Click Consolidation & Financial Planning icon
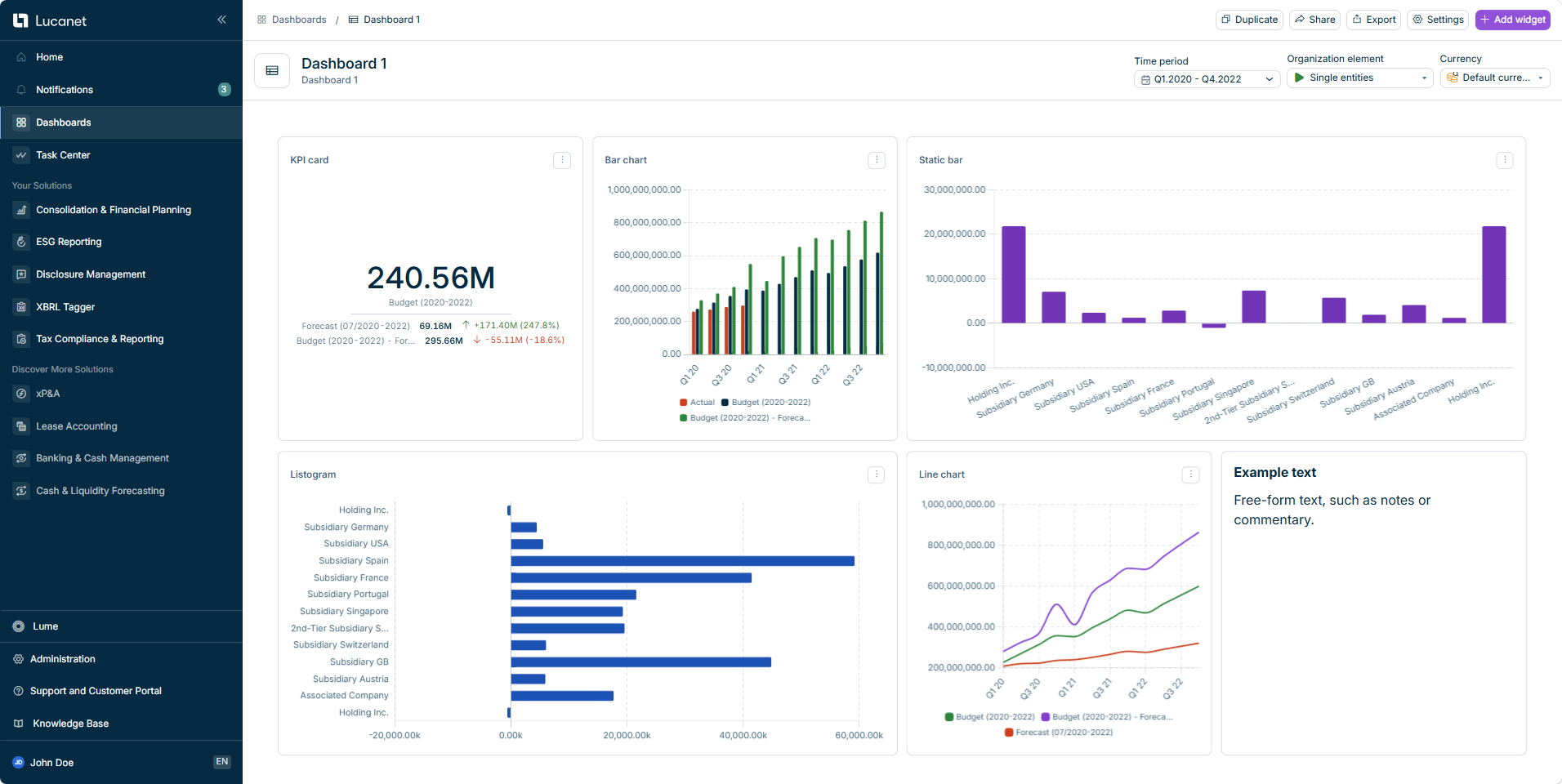The height and width of the screenshot is (784, 1562). point(21,210)
